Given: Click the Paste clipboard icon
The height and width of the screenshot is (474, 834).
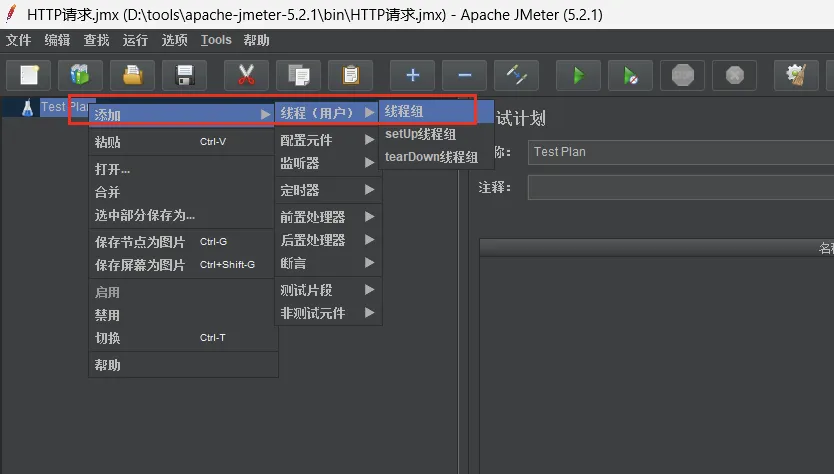Looking at the screenshot, I should click(x=351, y=75).
